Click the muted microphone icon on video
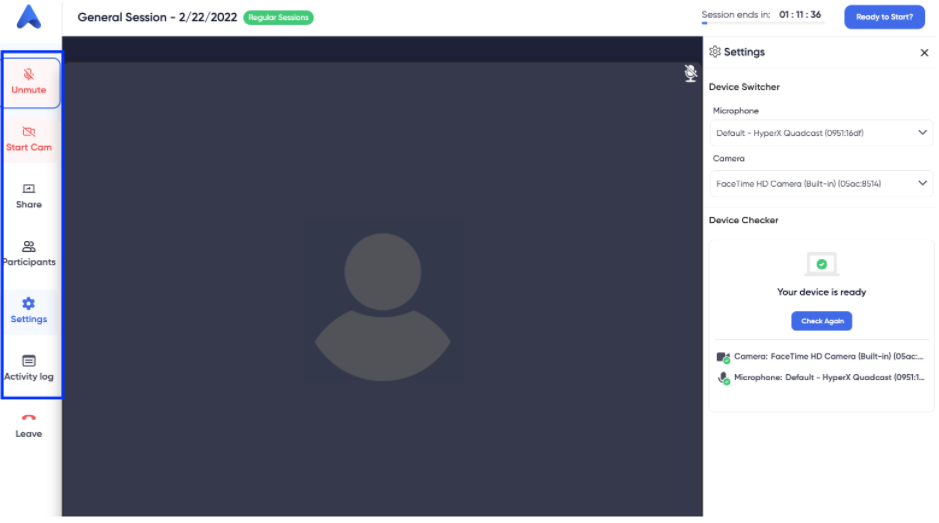 coord(690,73)
